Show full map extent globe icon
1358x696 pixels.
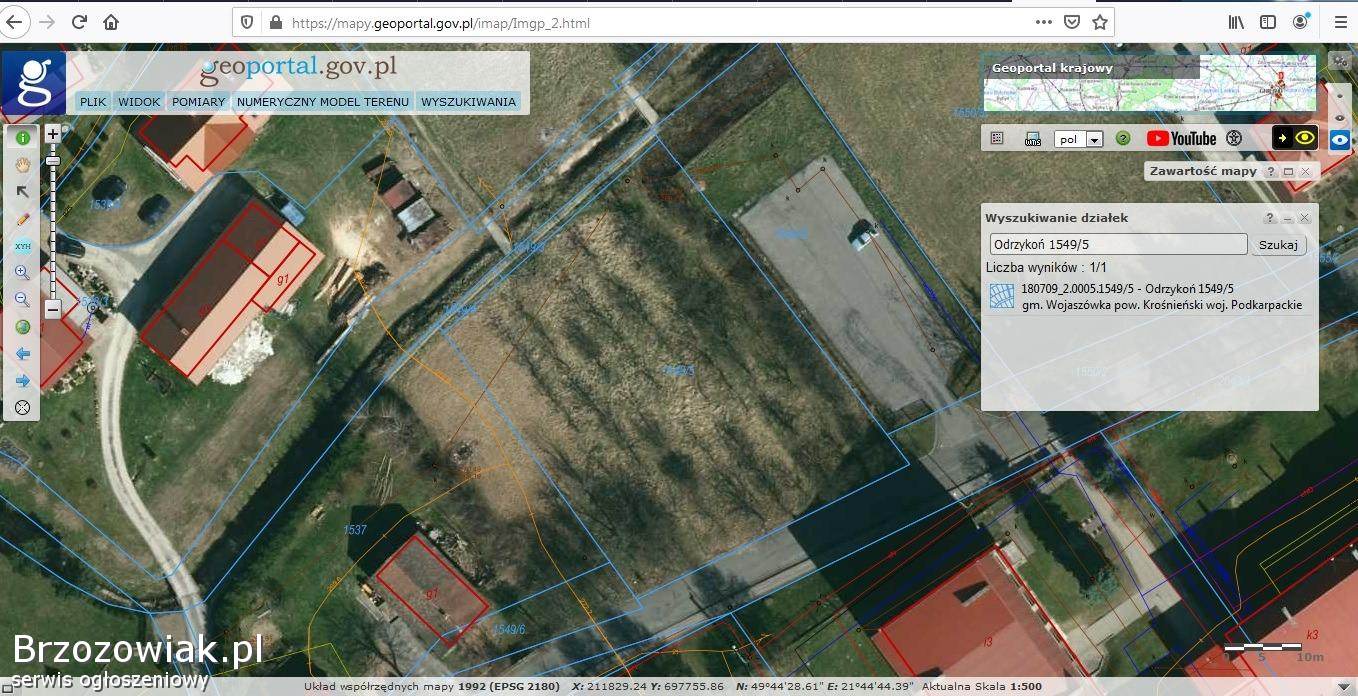(x=22, y=327)
